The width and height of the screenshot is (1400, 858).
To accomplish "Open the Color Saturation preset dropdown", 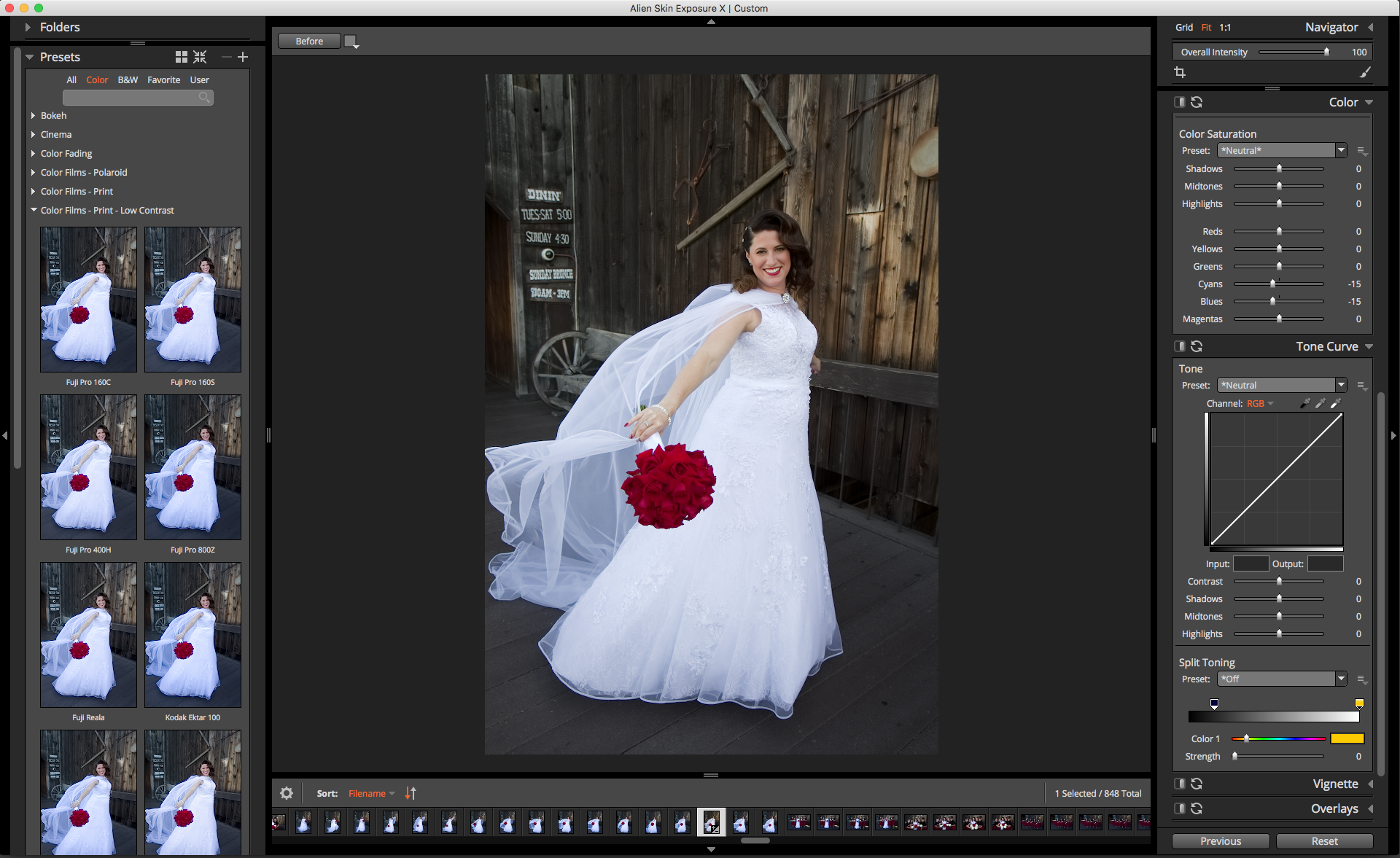I will 1340,150.
